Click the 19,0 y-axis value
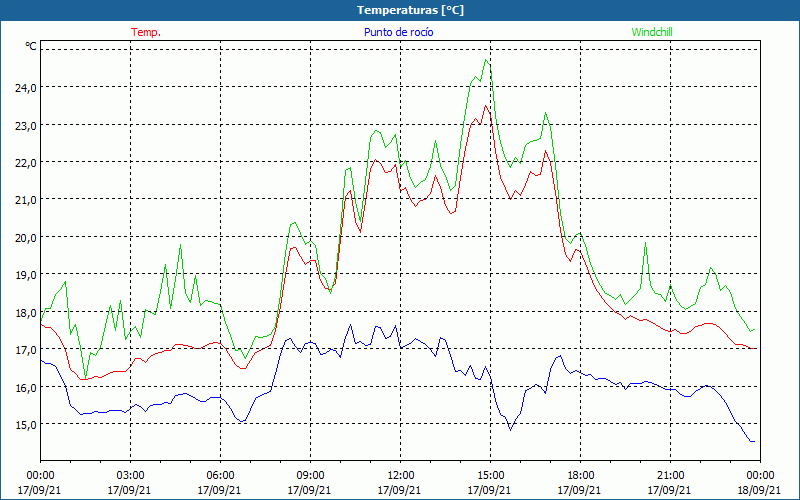 click(x=25, y=274)
